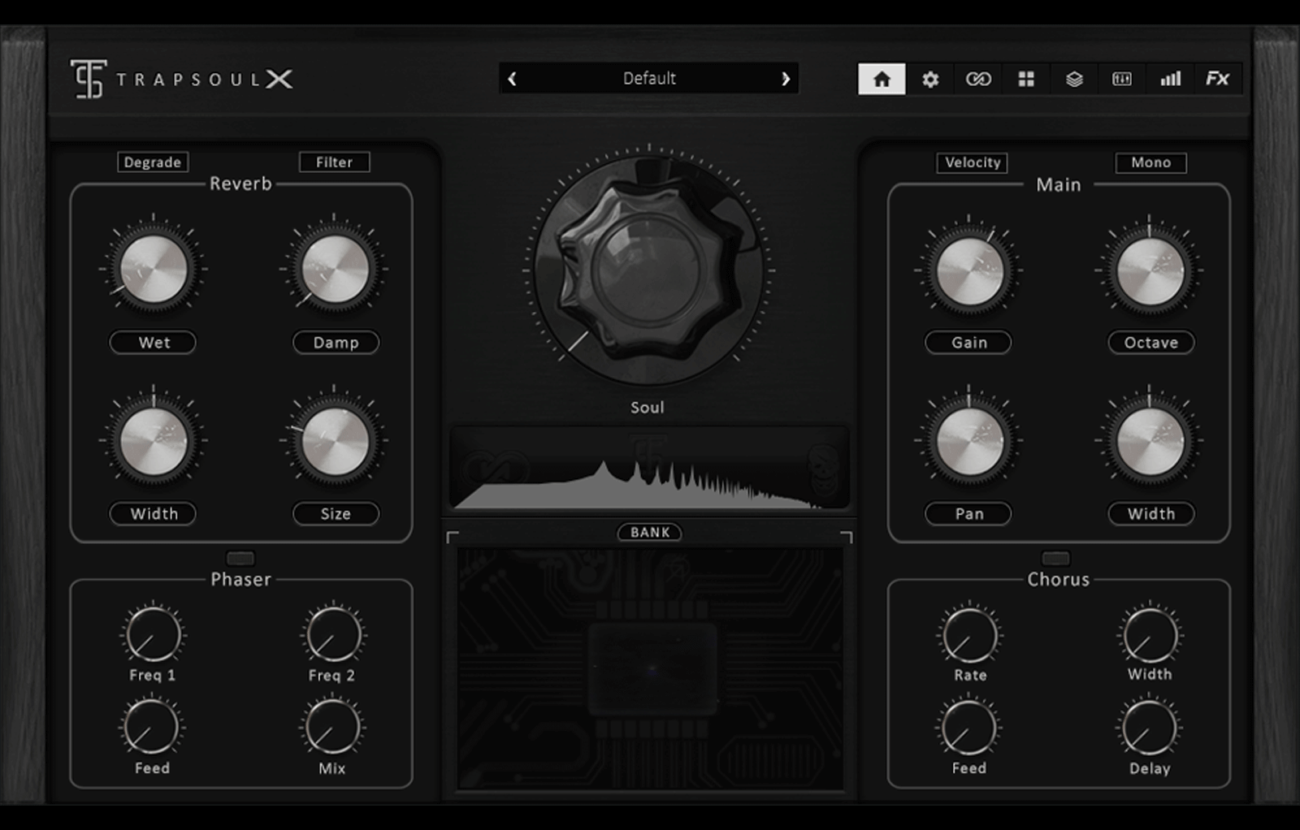
Task: Click the large Soul knob
Action: (648, 269)
